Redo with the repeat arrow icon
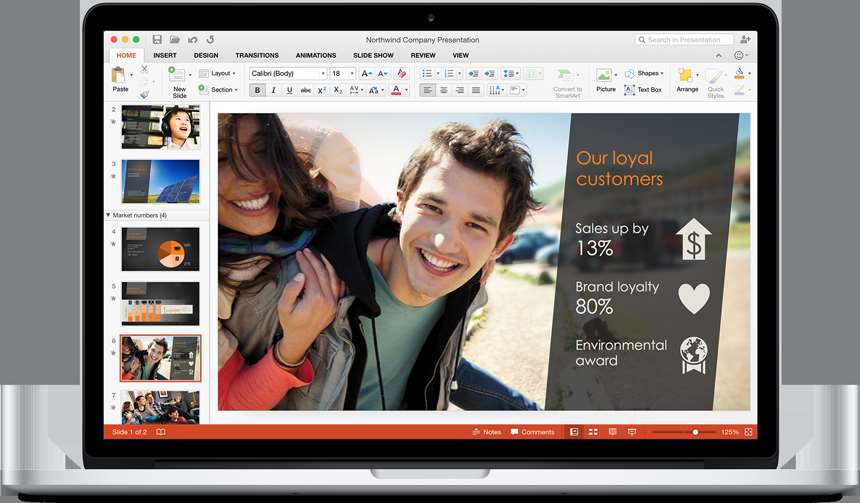 pos(210,39)
